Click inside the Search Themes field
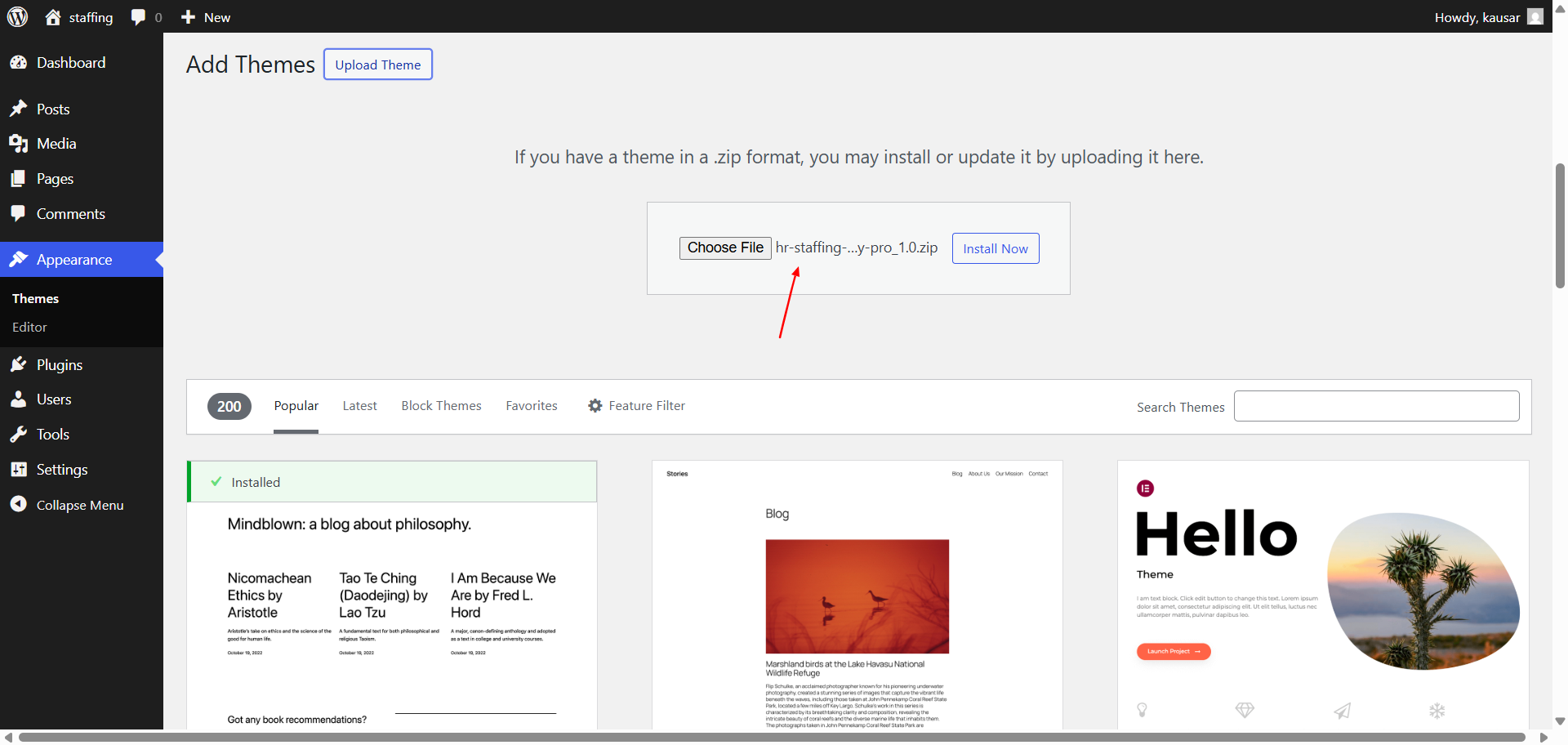 coord(1376,405)
